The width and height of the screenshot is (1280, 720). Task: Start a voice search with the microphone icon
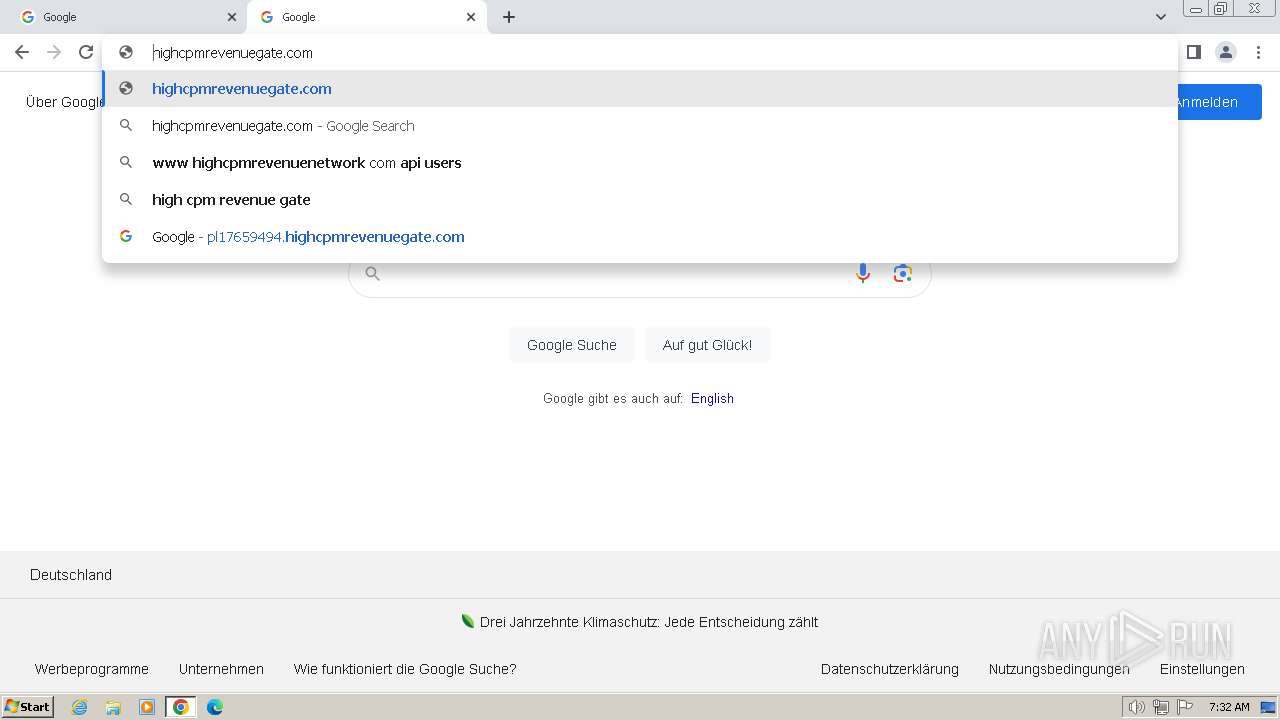point(863,273)
